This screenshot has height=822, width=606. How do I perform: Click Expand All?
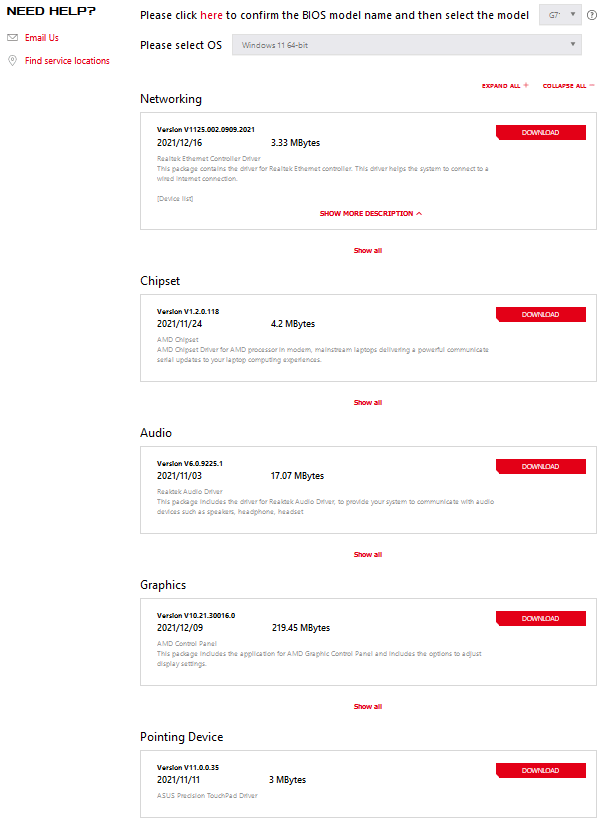pos(505,86)
